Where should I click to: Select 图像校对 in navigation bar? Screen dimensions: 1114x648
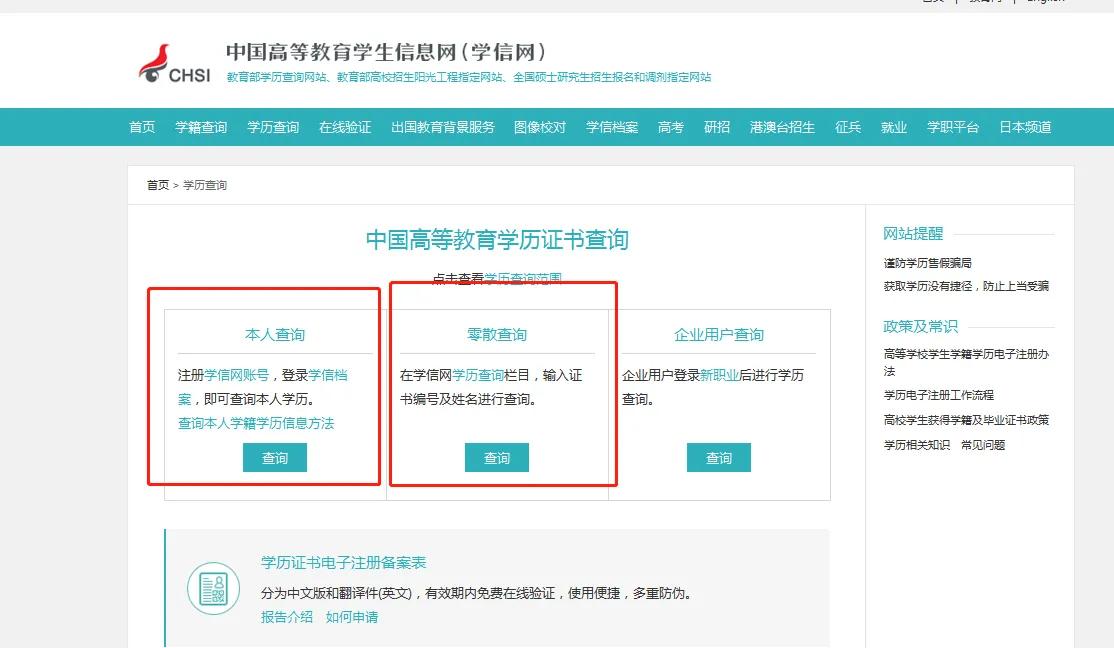(540, 127)
